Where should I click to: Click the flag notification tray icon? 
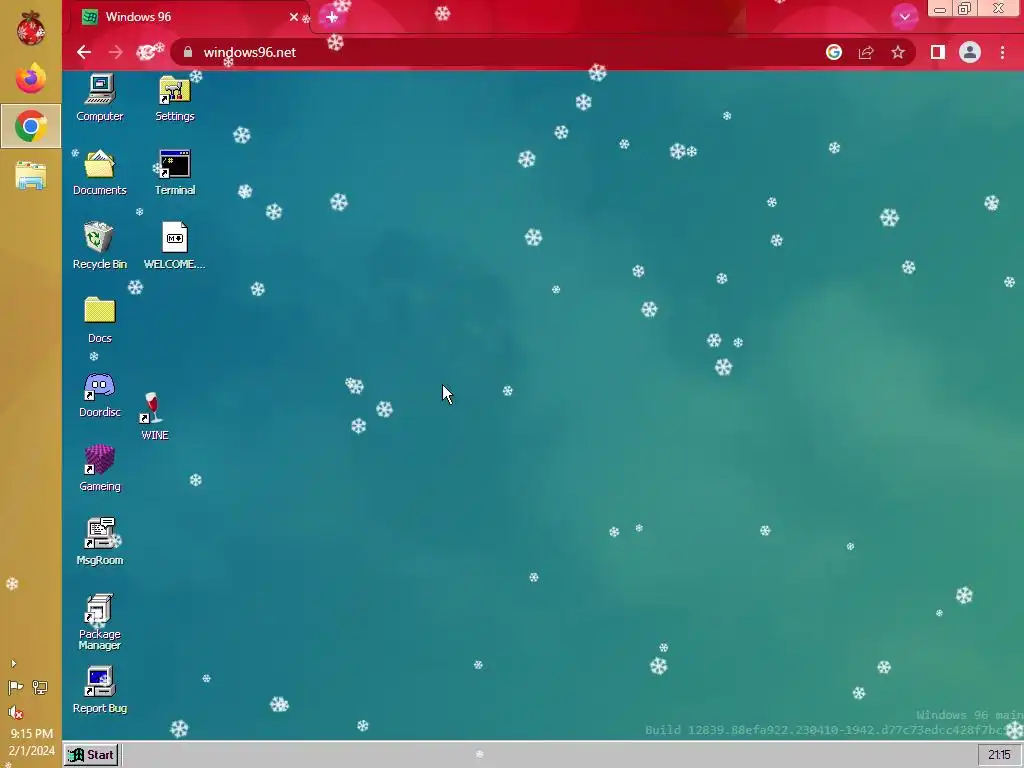[16, 687]
